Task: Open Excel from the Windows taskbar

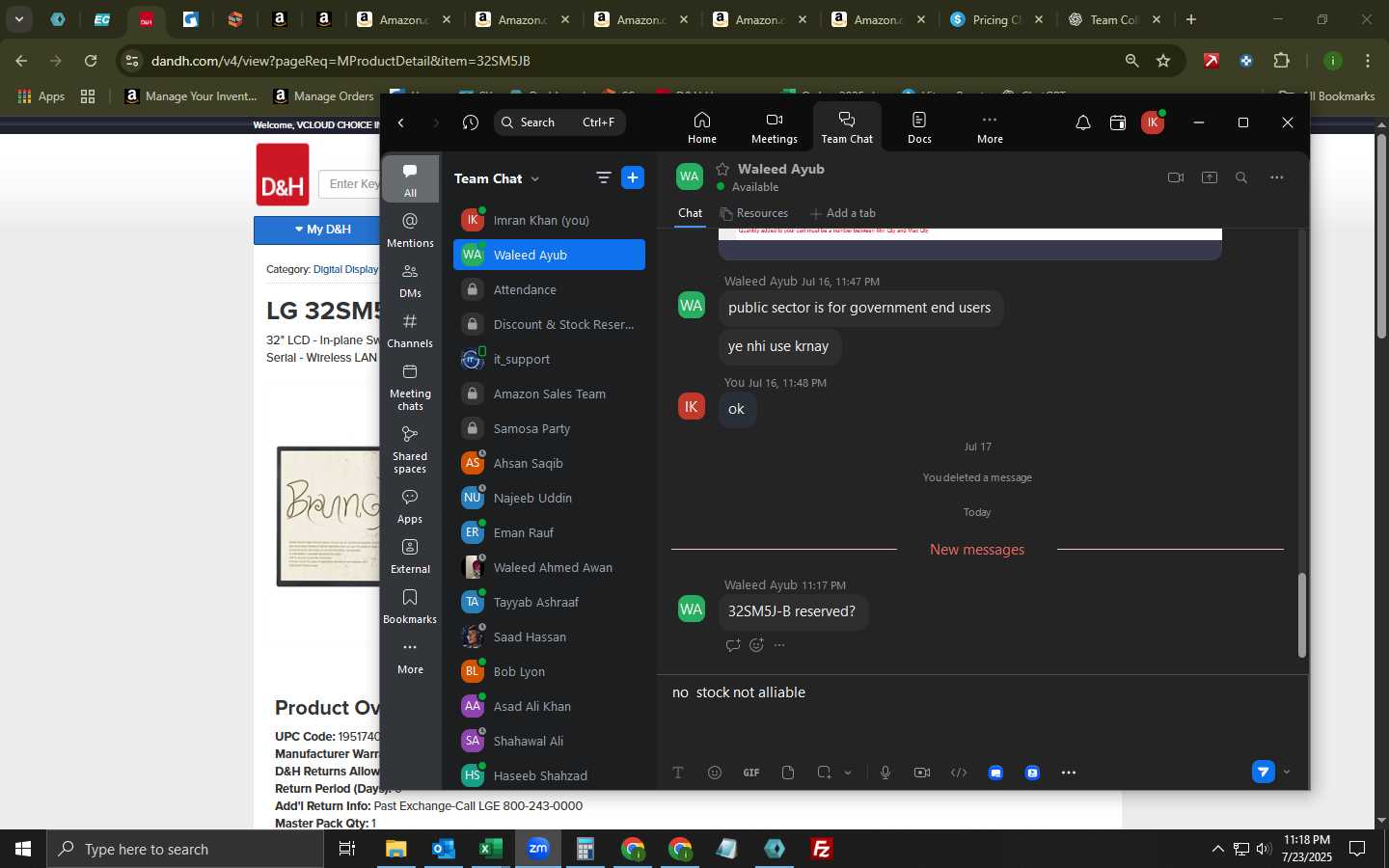Action: point(490,849)
